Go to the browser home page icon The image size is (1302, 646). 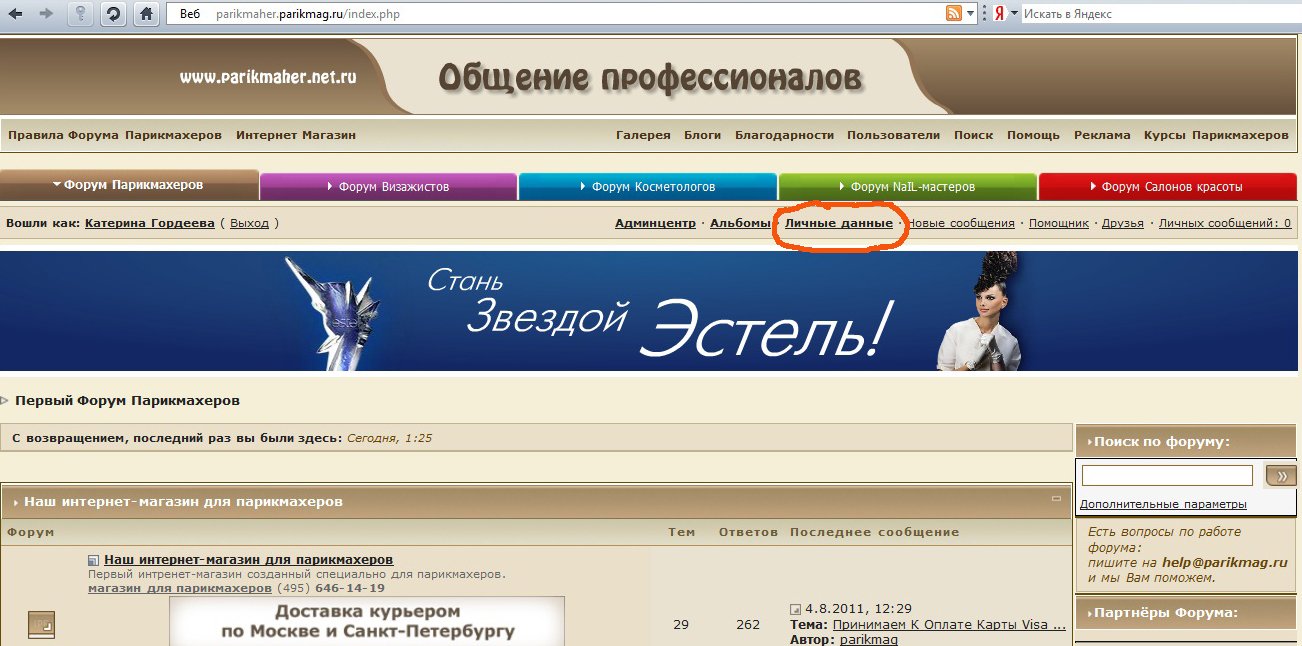(x=146, y=14)
